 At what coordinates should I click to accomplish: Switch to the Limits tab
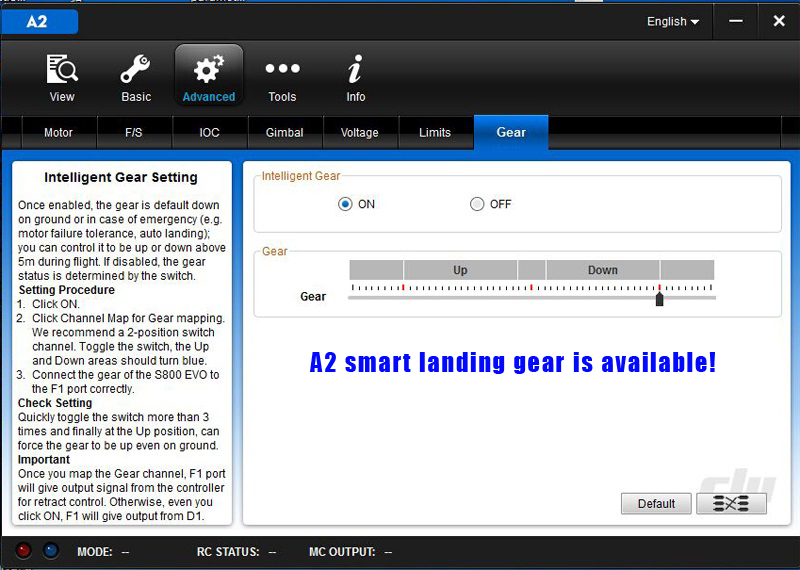pos(435,133)
